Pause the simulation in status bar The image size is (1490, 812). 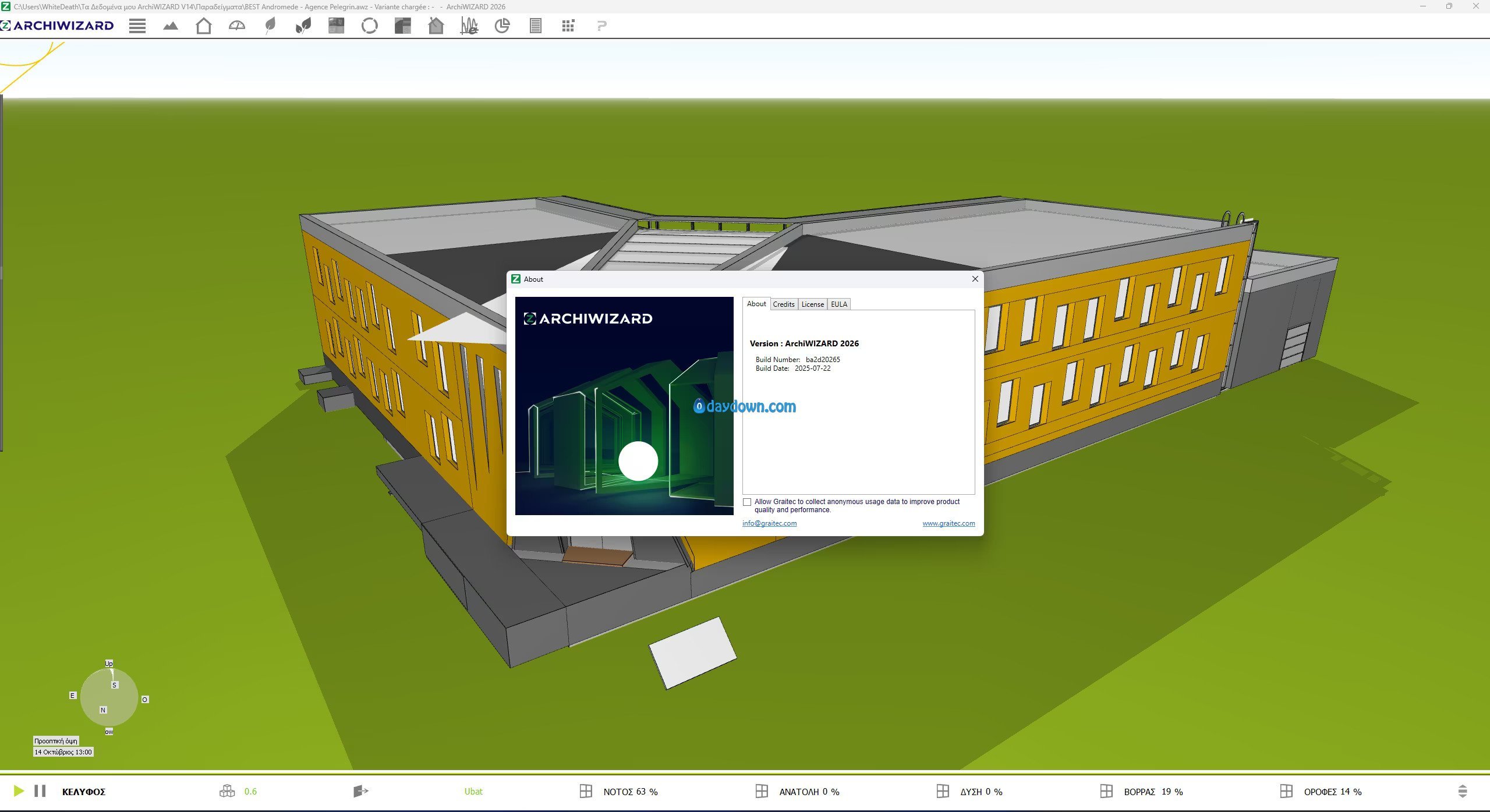tap(40, 791)
